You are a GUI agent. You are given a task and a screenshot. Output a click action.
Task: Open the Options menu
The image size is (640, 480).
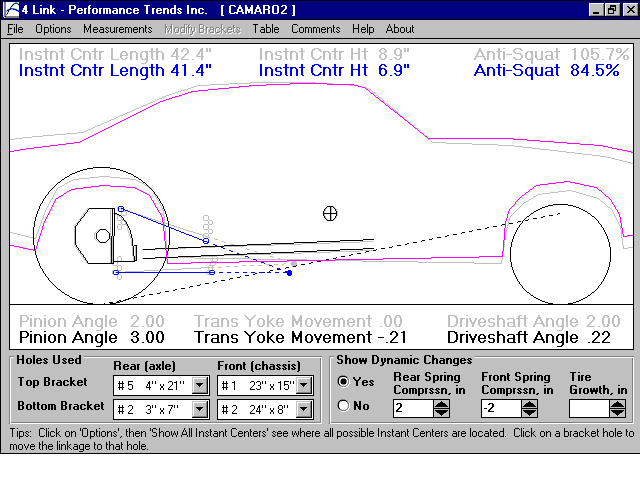[x=53, y=29]
